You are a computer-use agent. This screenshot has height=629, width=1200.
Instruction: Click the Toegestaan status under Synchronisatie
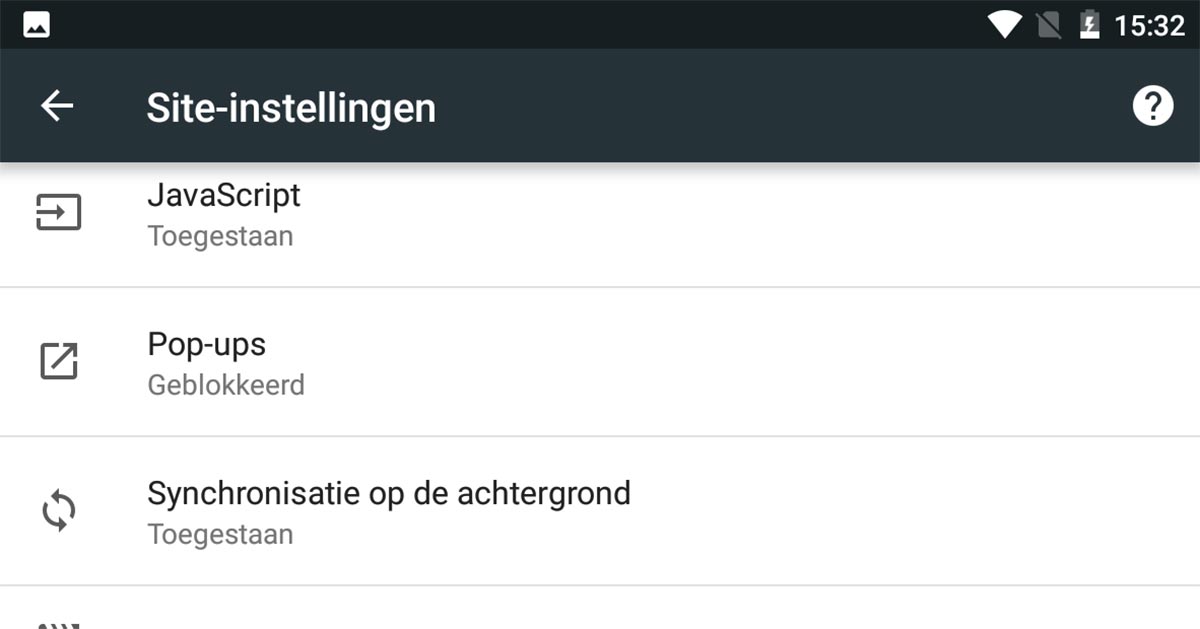[x=221, y=534]
